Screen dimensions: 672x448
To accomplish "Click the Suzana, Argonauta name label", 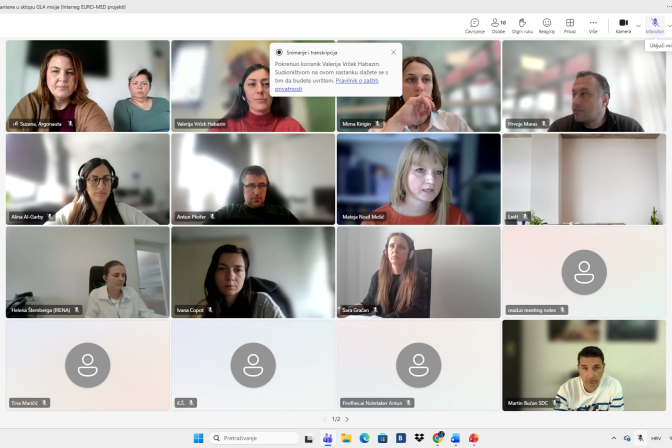I will click(x=41, y=124).
